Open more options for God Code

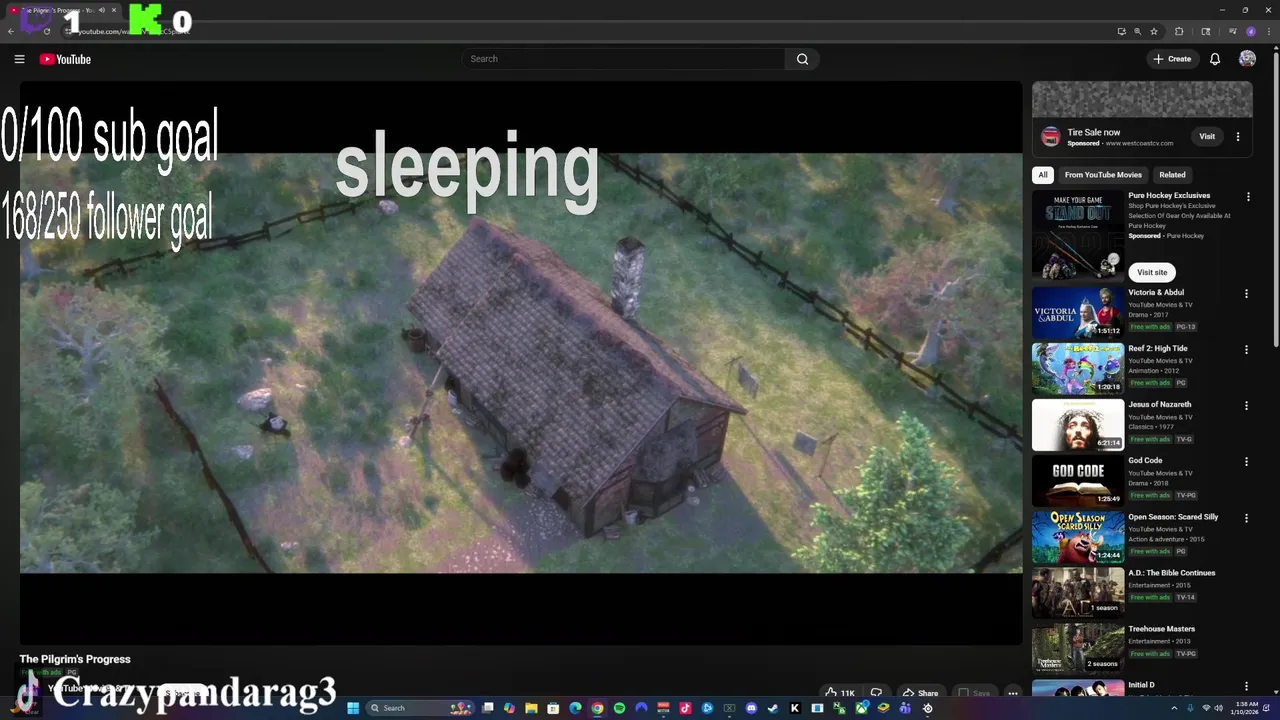(1246, 462)
